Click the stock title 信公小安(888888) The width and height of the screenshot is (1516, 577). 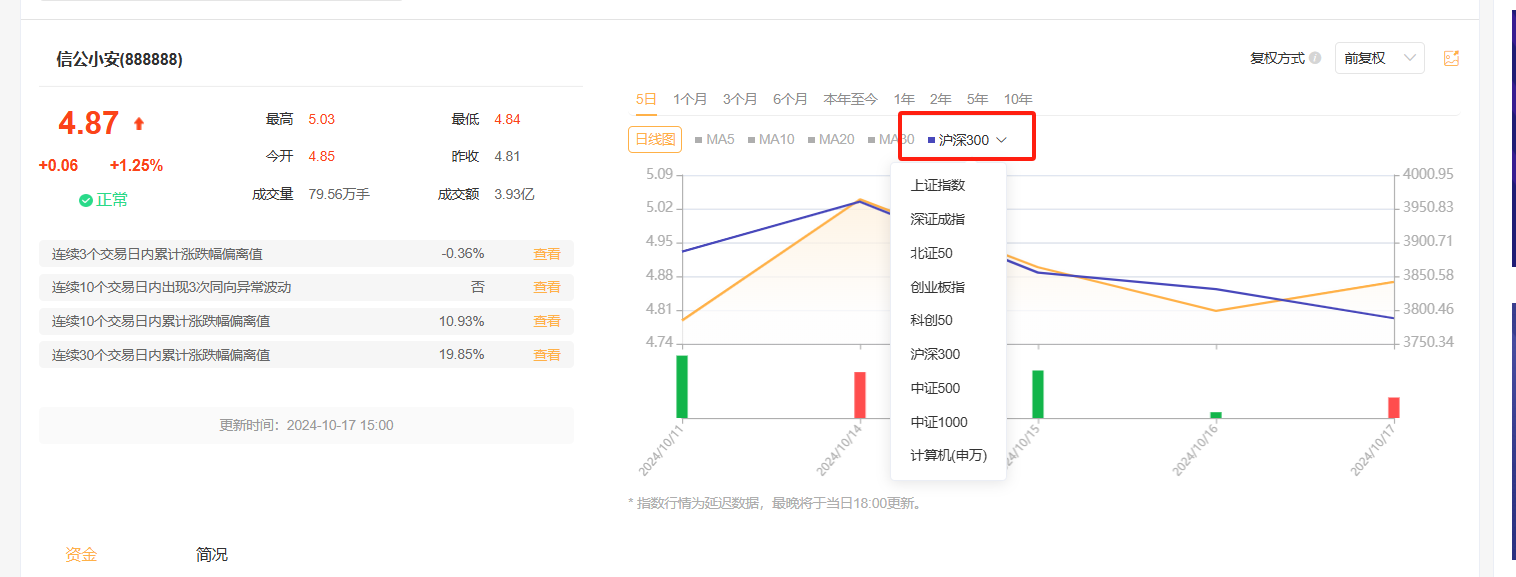119,60
